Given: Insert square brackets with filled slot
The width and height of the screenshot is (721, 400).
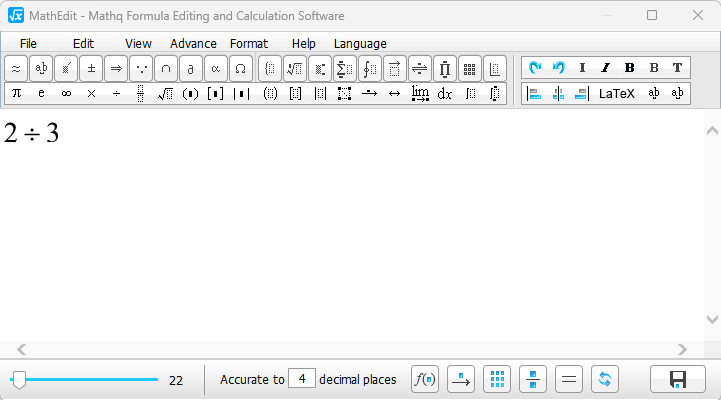Looking at the screenshot, I should [216, 93].
